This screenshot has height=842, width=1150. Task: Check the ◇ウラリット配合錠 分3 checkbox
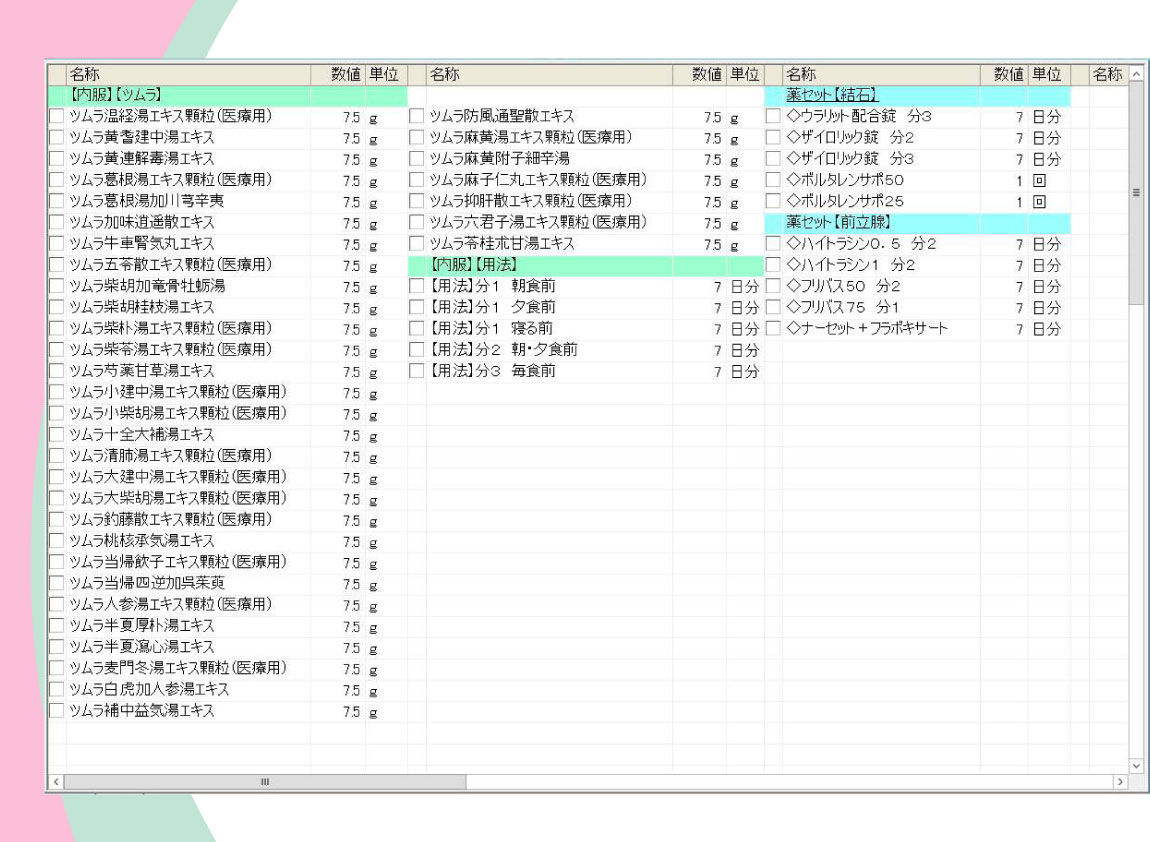click(773, 117)
